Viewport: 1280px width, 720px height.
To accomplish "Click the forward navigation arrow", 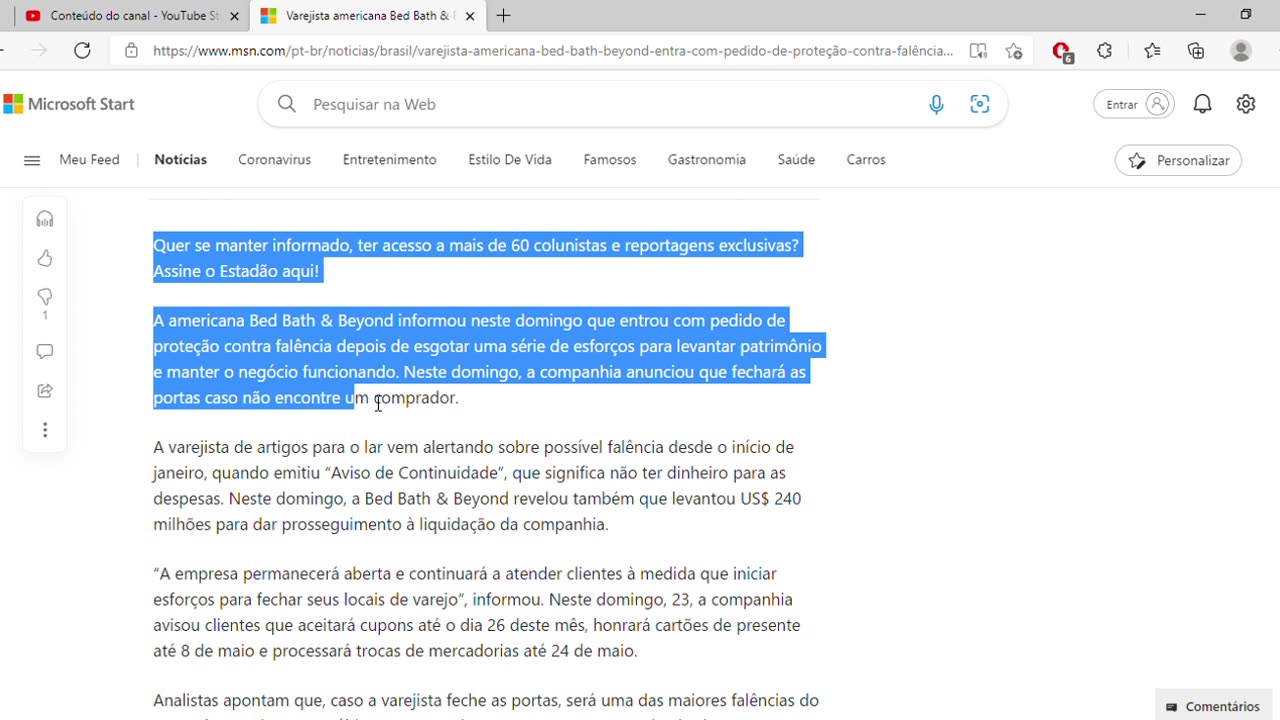I will pyautogui.click(x=39, y=50).
